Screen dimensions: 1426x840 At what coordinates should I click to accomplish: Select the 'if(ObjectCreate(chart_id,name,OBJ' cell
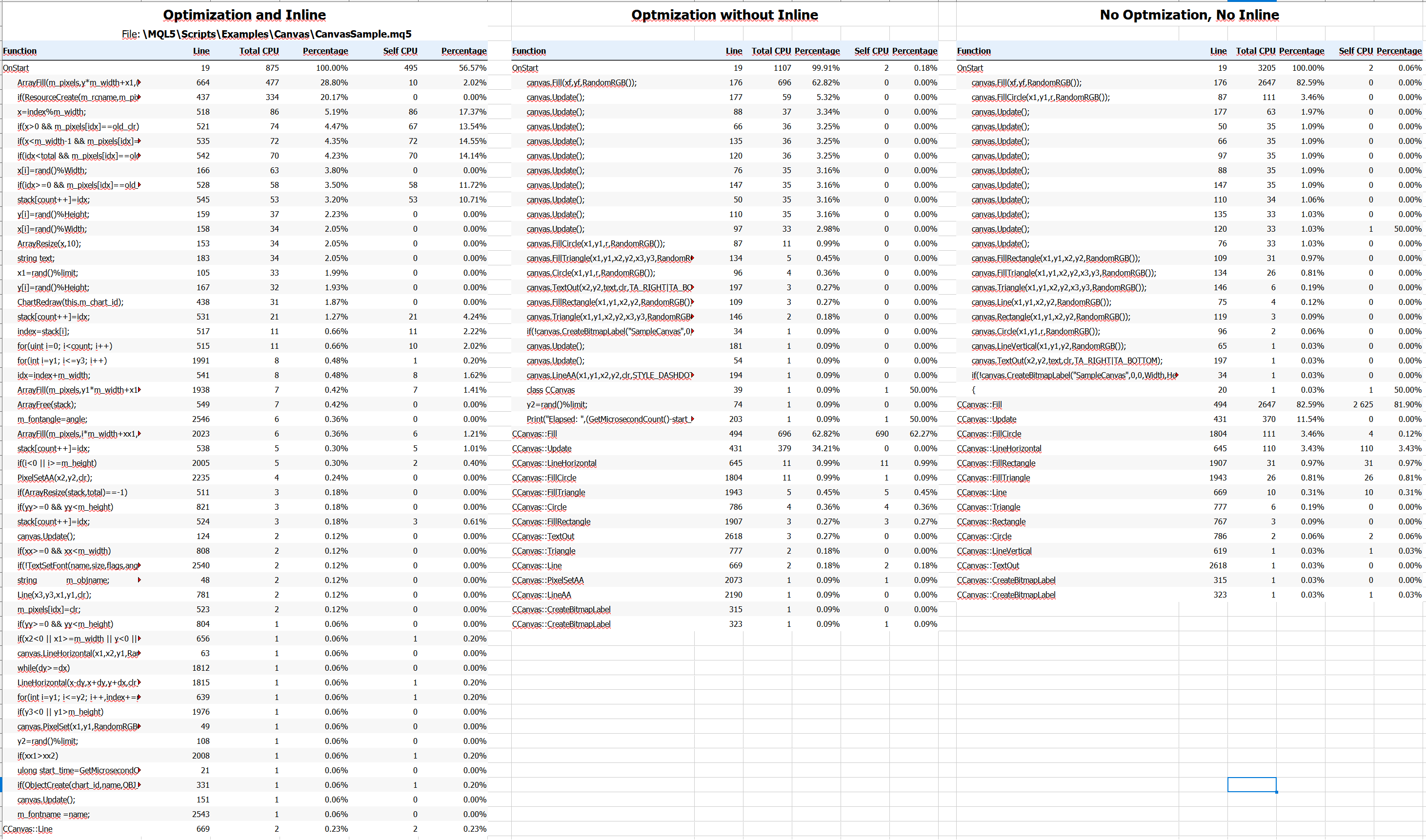[79, 785]
